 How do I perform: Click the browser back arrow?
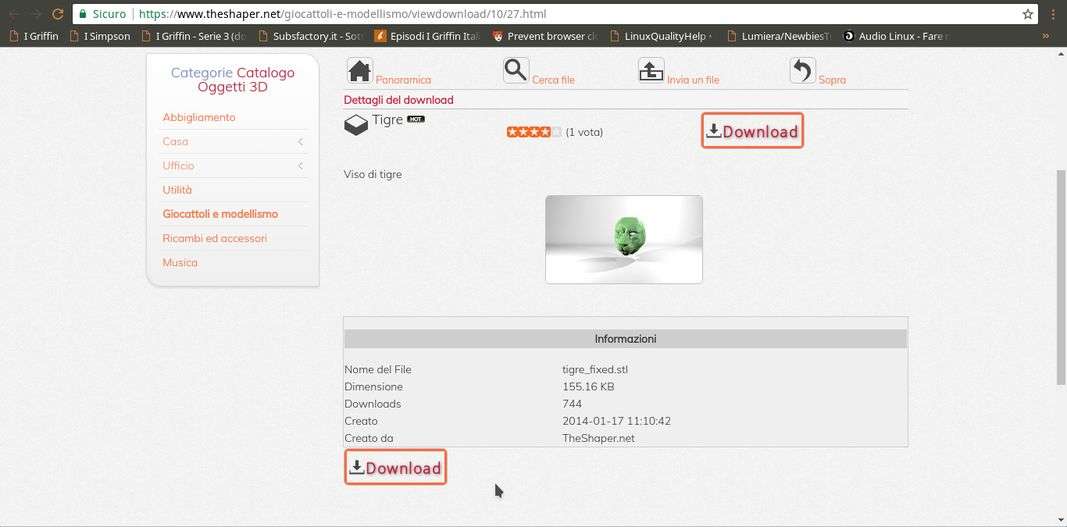click(13, 14)
